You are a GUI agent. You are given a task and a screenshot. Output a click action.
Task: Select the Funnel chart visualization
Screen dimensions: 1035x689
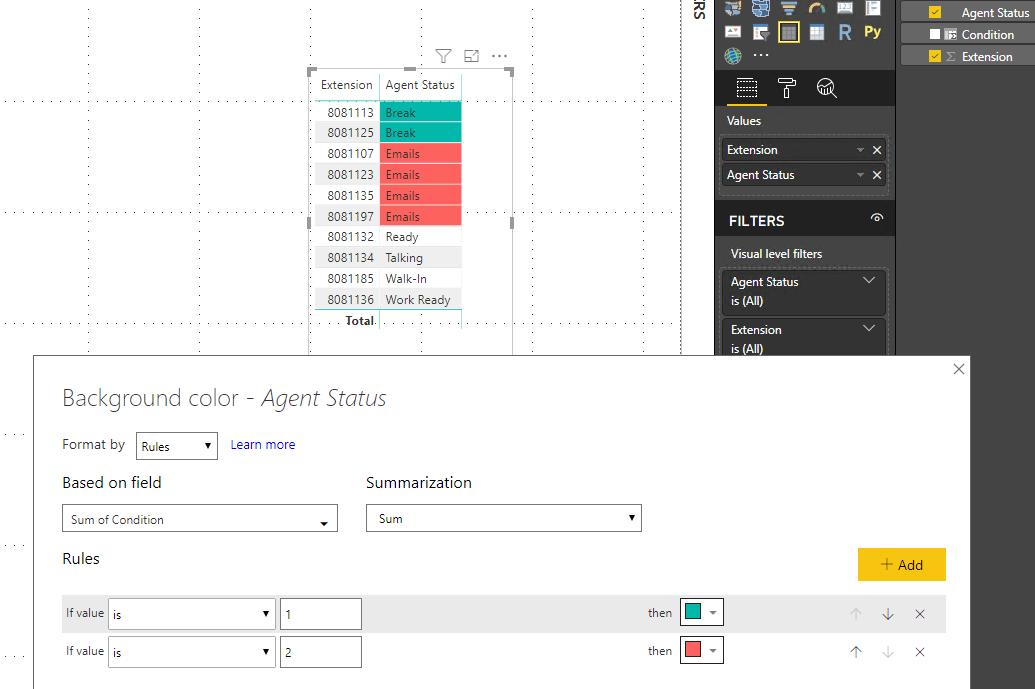pos(789,8)
